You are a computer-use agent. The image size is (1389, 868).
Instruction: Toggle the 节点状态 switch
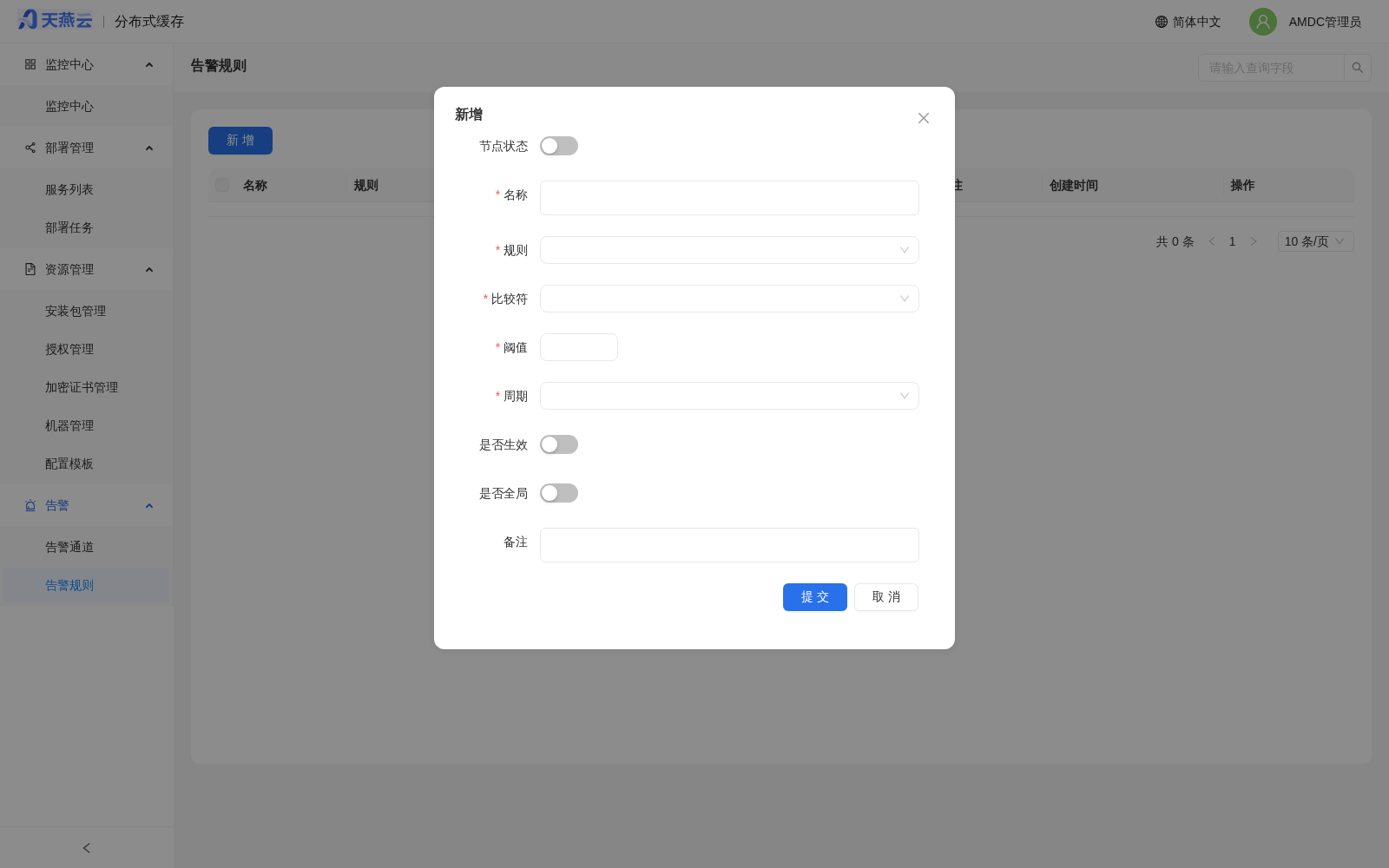(x=559, y=146)
